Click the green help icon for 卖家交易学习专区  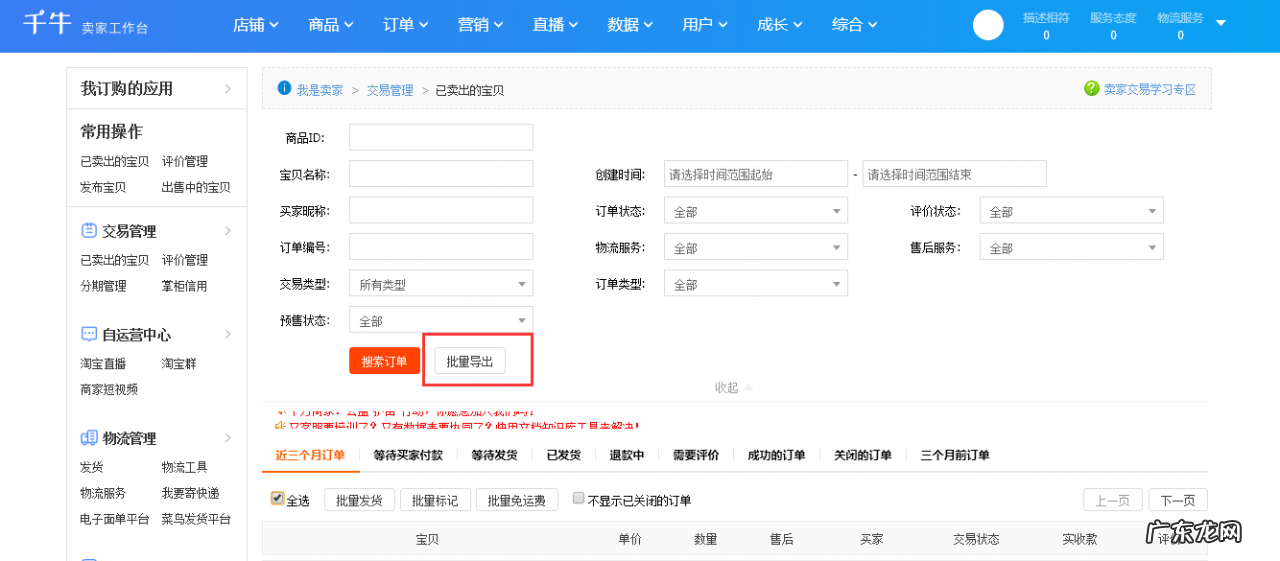[x=1092, y=88]
